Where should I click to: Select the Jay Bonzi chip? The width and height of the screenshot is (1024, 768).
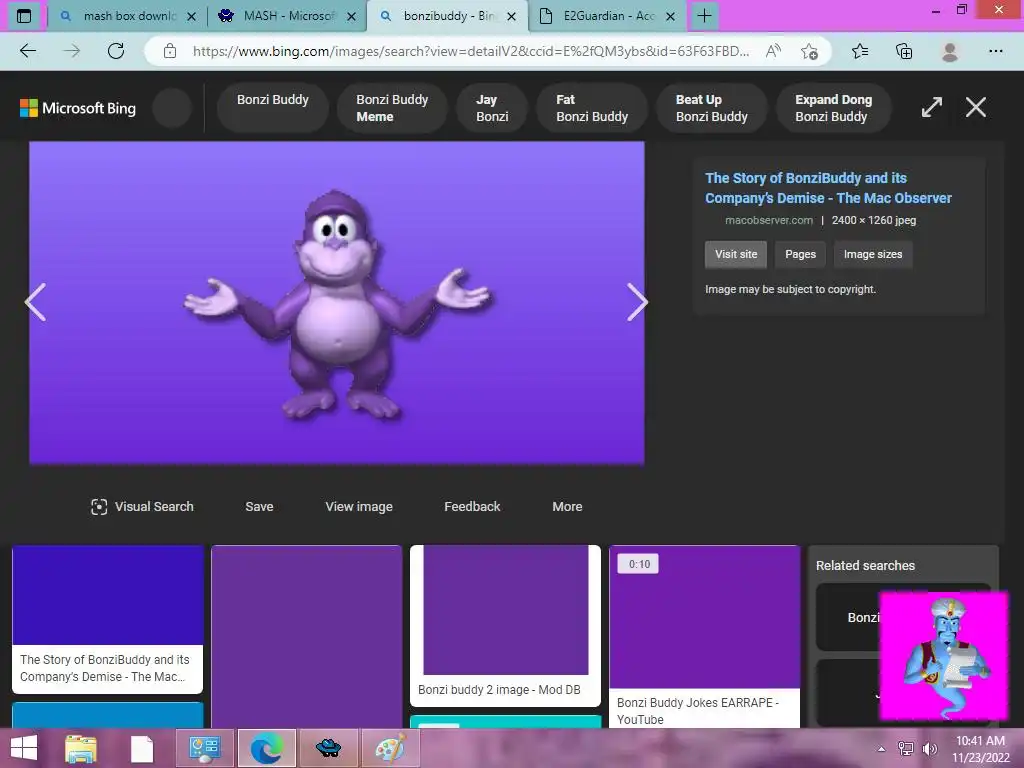tap(492, 108)
